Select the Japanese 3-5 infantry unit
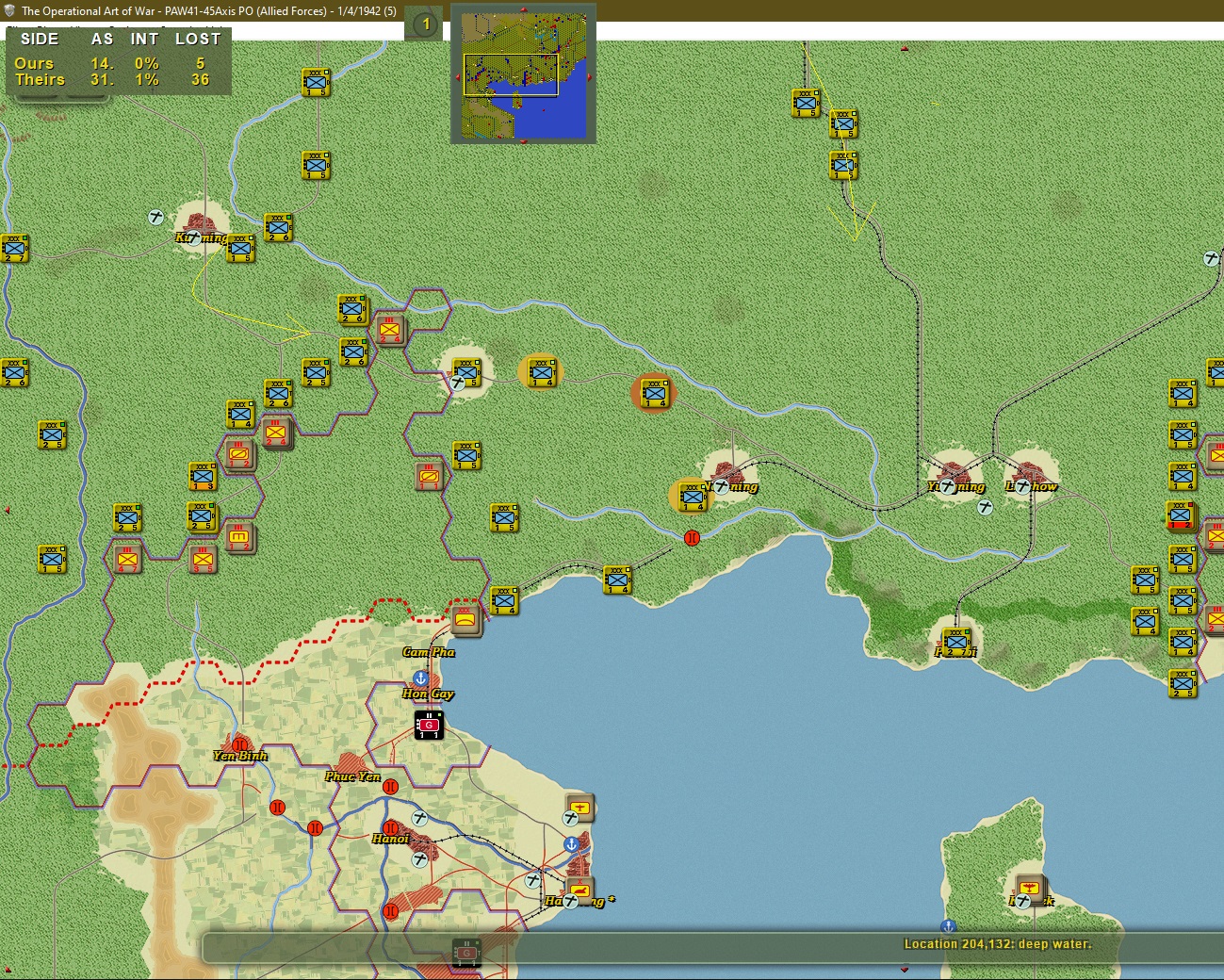 click(203, 559)
